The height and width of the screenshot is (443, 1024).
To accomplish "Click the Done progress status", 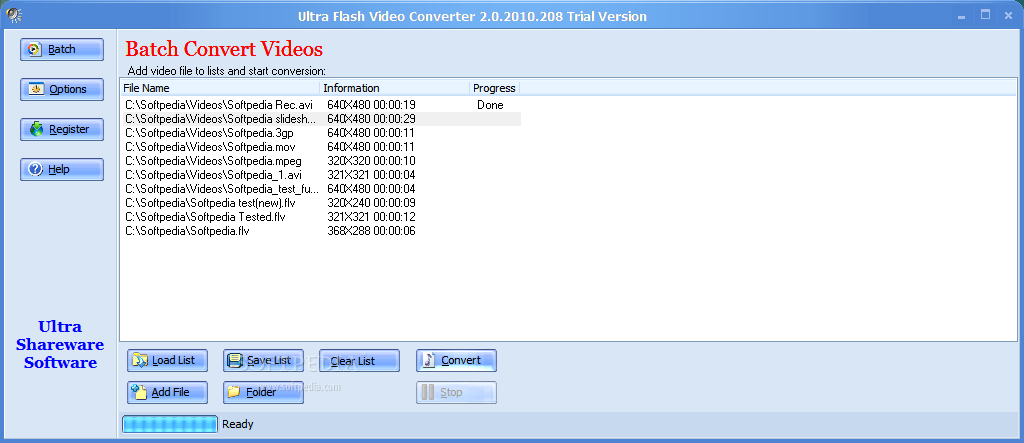I will [x=490, y=105].
